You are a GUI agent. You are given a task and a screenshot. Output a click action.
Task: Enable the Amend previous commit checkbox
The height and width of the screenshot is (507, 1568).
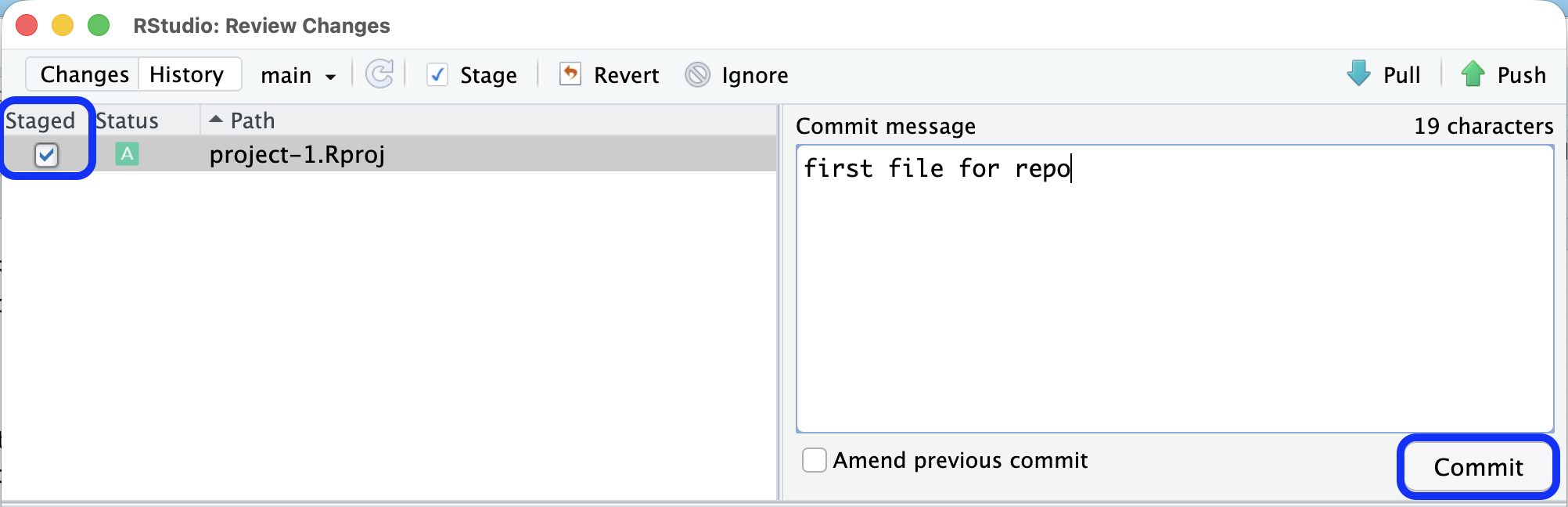coord(814,461)
